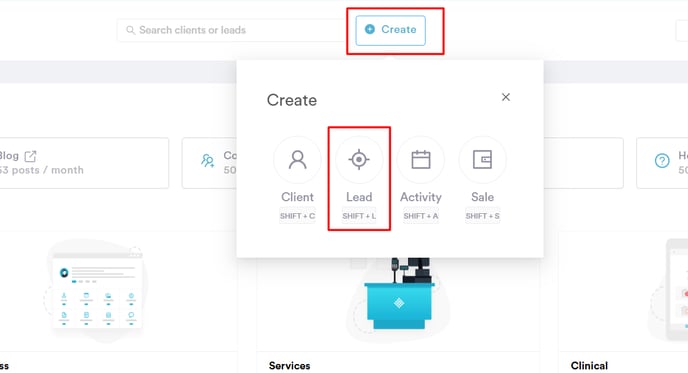Viewport: 688px width, 373px height.
Task: Click the SHIFT + C shortcut hint
Action: tap(297, 216)
